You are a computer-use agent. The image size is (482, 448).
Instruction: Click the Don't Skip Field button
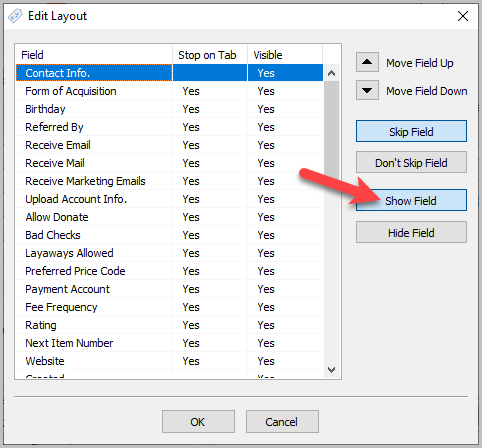[x=411, y=162]
